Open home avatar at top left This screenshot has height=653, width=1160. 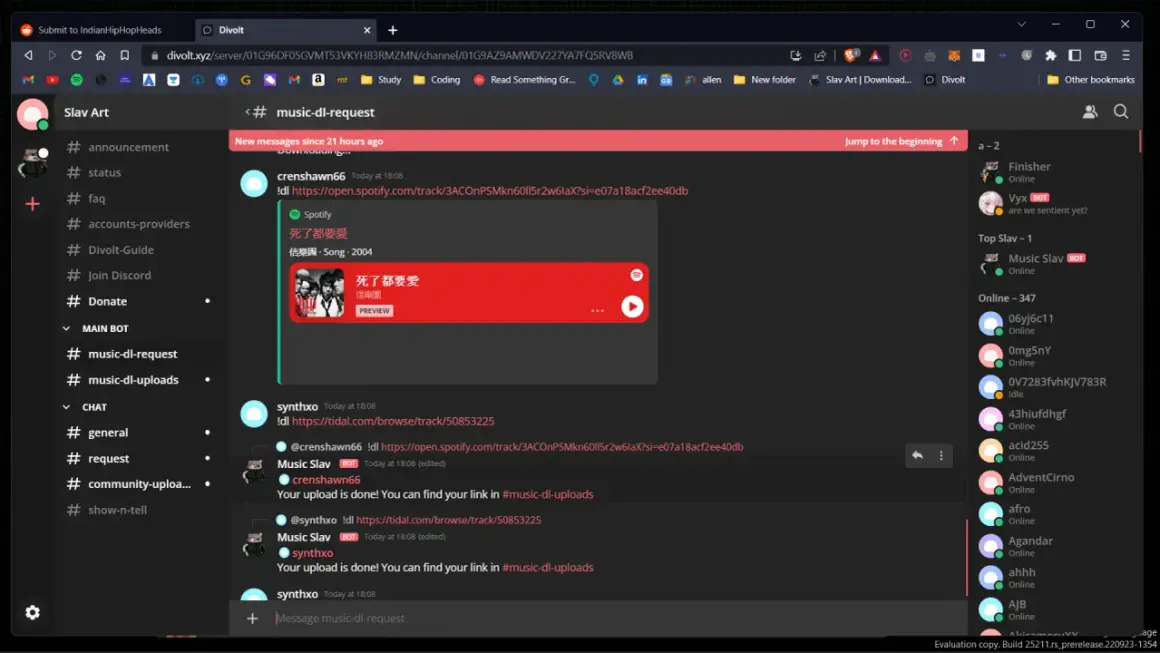[x=33, y=114]
